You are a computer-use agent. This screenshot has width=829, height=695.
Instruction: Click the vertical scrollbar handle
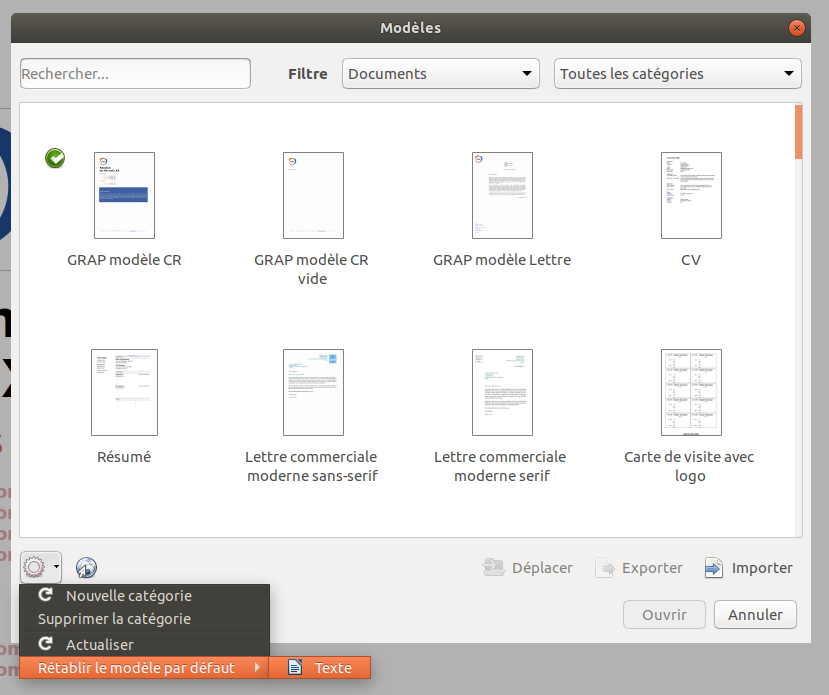[798, 132]
